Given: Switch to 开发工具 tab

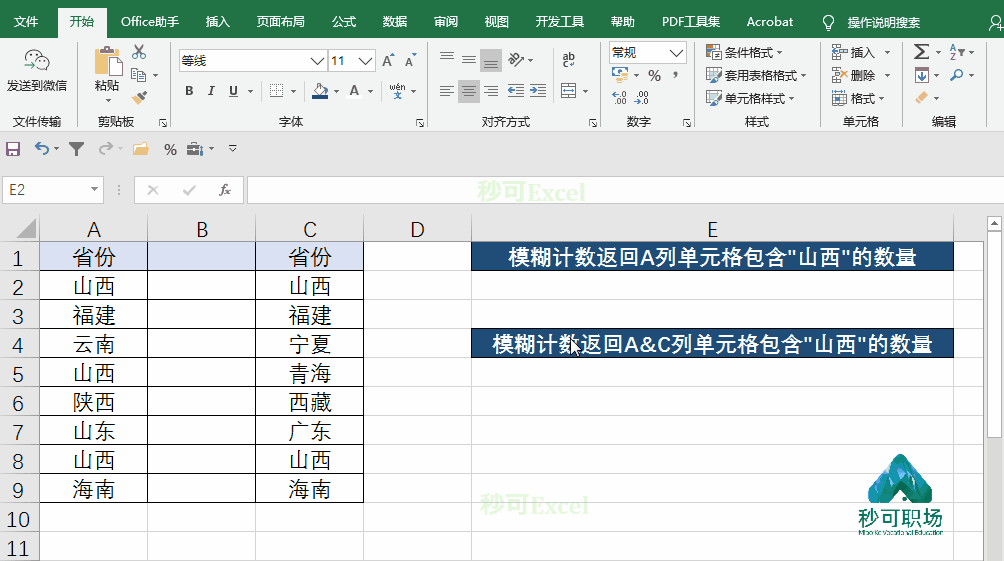Looking at the screenshot, I should [x=559, y=22].
